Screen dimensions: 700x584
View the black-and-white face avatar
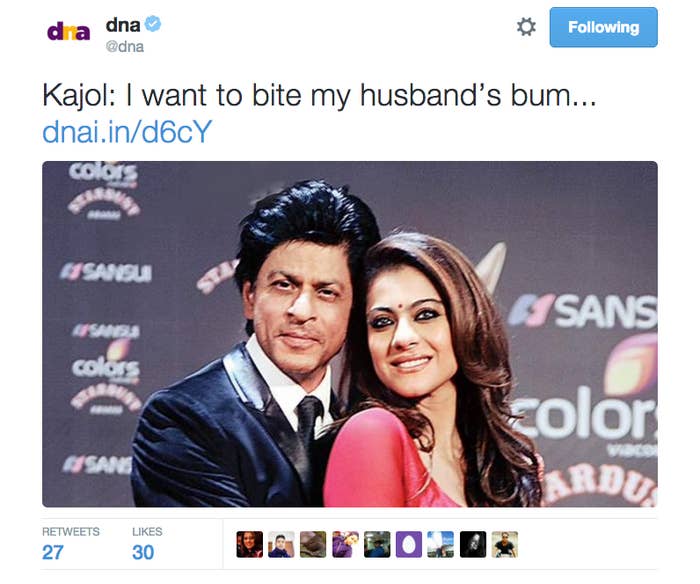[x=473, y=544]
